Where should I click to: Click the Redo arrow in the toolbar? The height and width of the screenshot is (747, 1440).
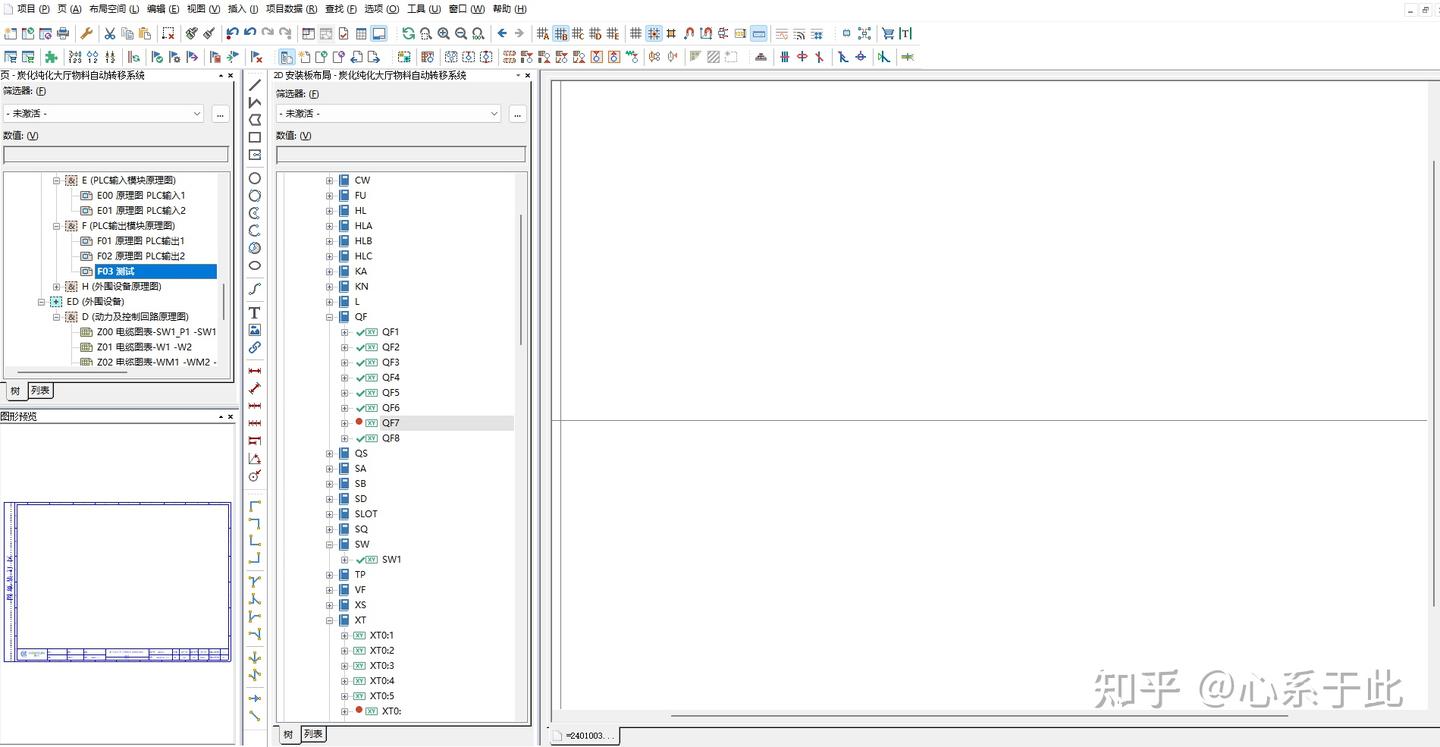click(268, 33)
